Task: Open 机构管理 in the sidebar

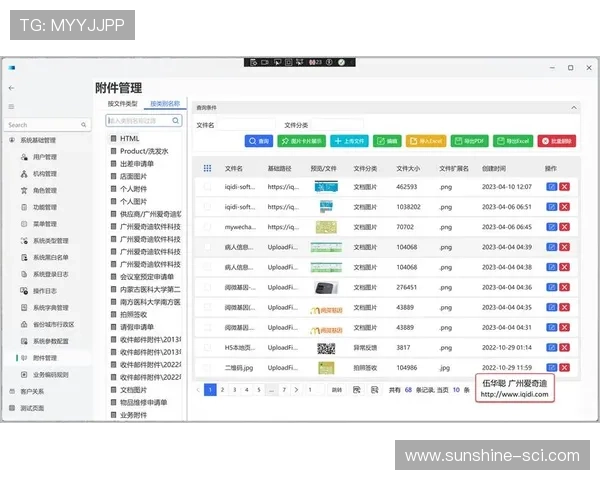Action: click(x=44, y=174)
